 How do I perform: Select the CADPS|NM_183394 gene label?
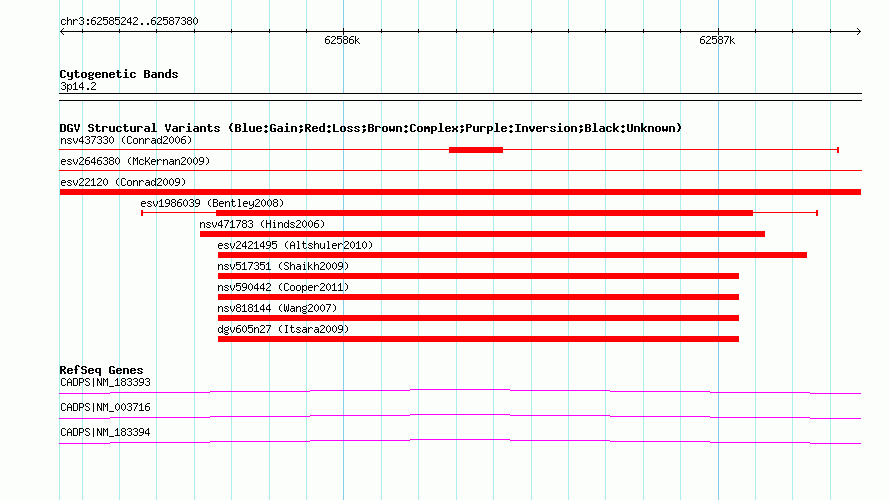click(x=106, y=432)
